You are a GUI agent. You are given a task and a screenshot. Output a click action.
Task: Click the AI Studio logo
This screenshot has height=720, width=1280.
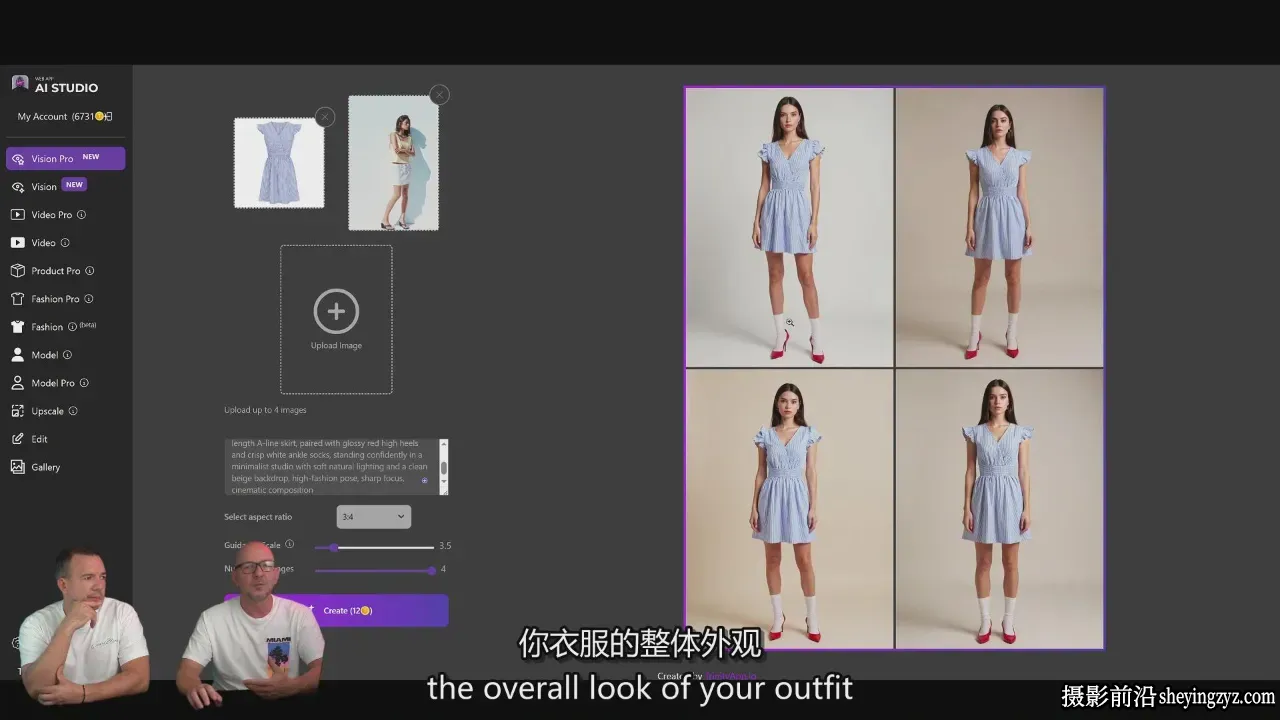55,84
